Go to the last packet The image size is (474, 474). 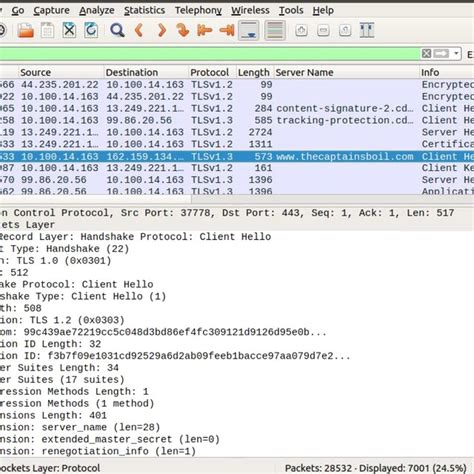tap(227, 30)
